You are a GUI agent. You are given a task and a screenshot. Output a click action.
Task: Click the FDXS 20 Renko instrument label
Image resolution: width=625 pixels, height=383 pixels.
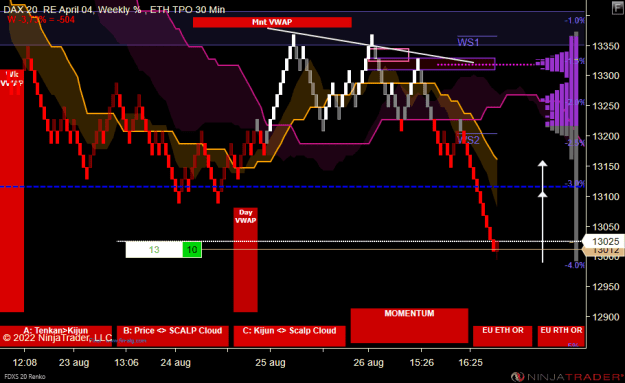(25, 376)
